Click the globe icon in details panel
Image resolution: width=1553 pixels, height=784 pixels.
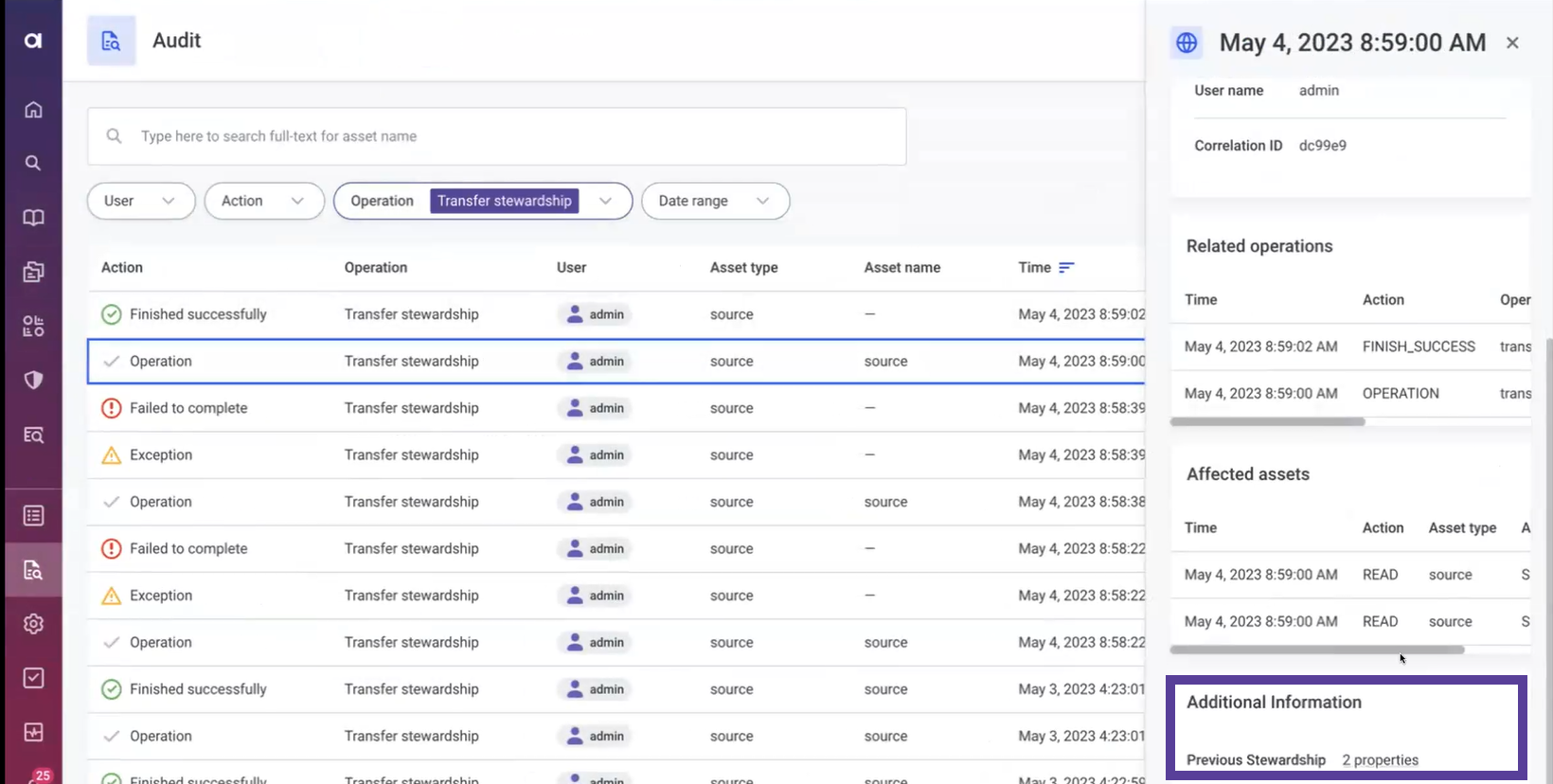click(x=1187, y=43)
